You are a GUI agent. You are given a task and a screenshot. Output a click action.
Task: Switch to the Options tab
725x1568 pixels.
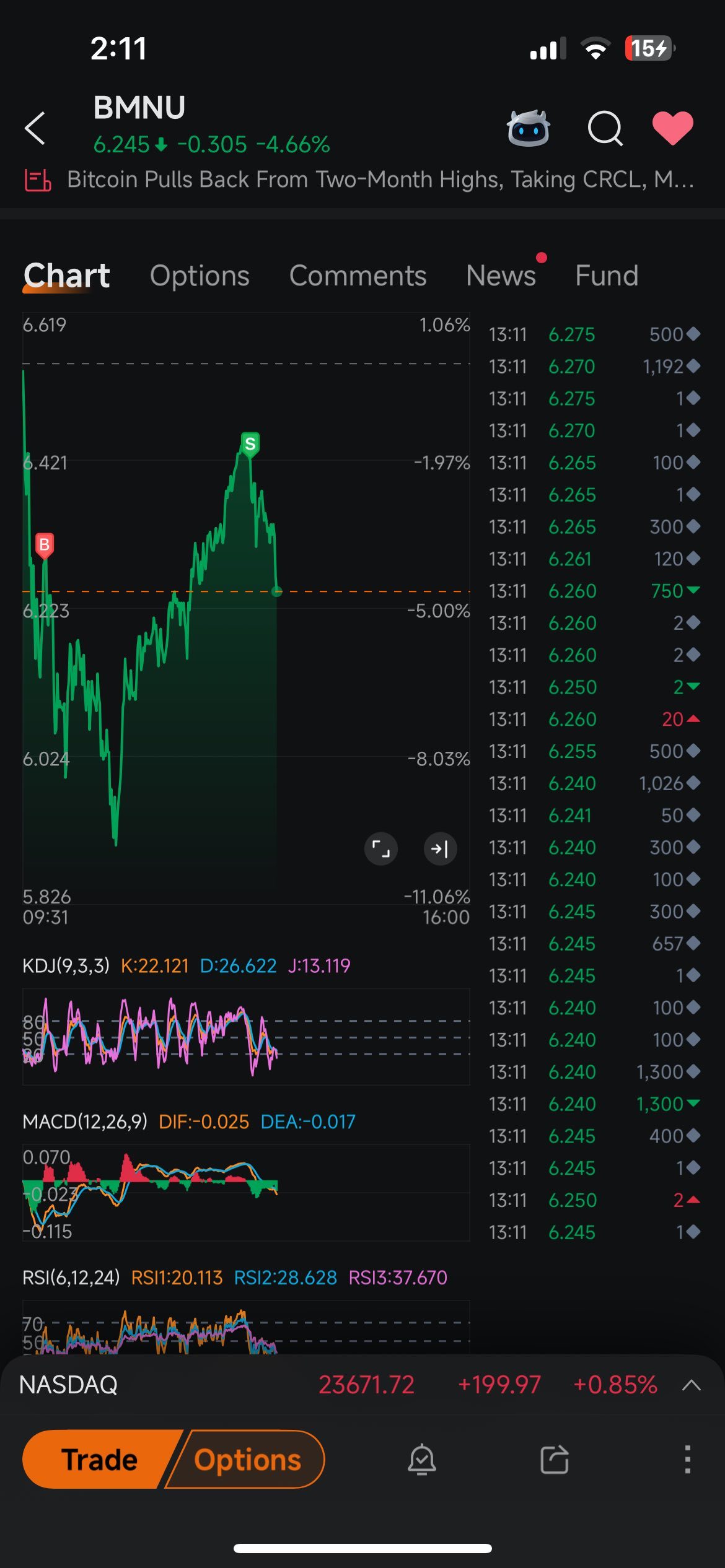[200, 276]
